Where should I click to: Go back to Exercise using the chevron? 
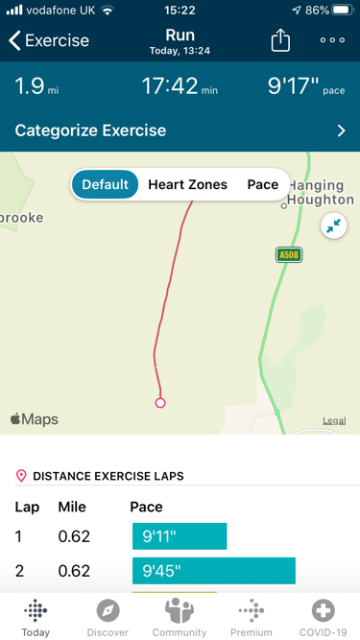pyautogui.click(x=15, y=40)
